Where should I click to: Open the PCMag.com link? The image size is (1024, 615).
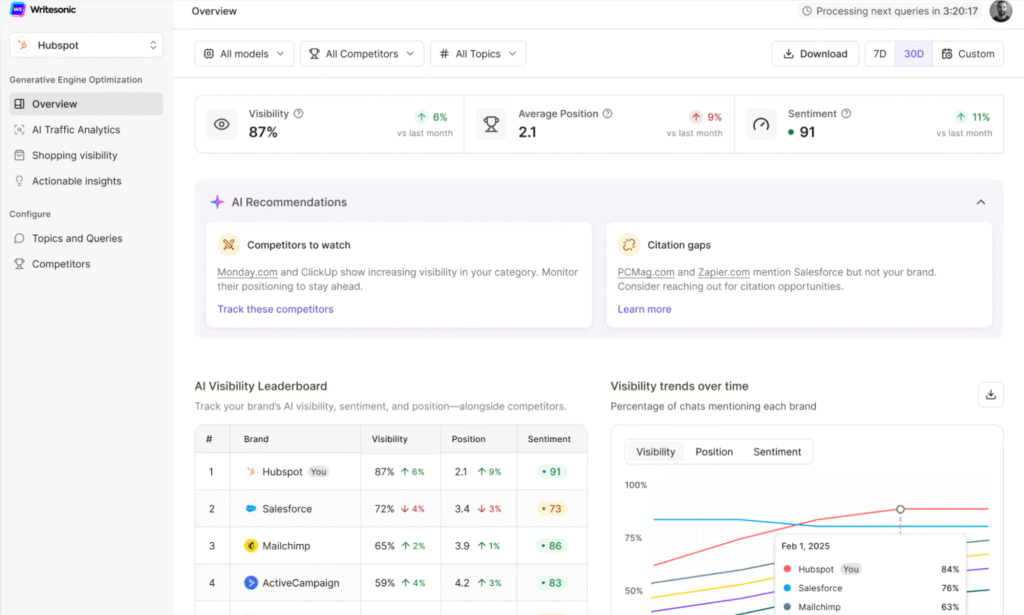tap(646, 272)
